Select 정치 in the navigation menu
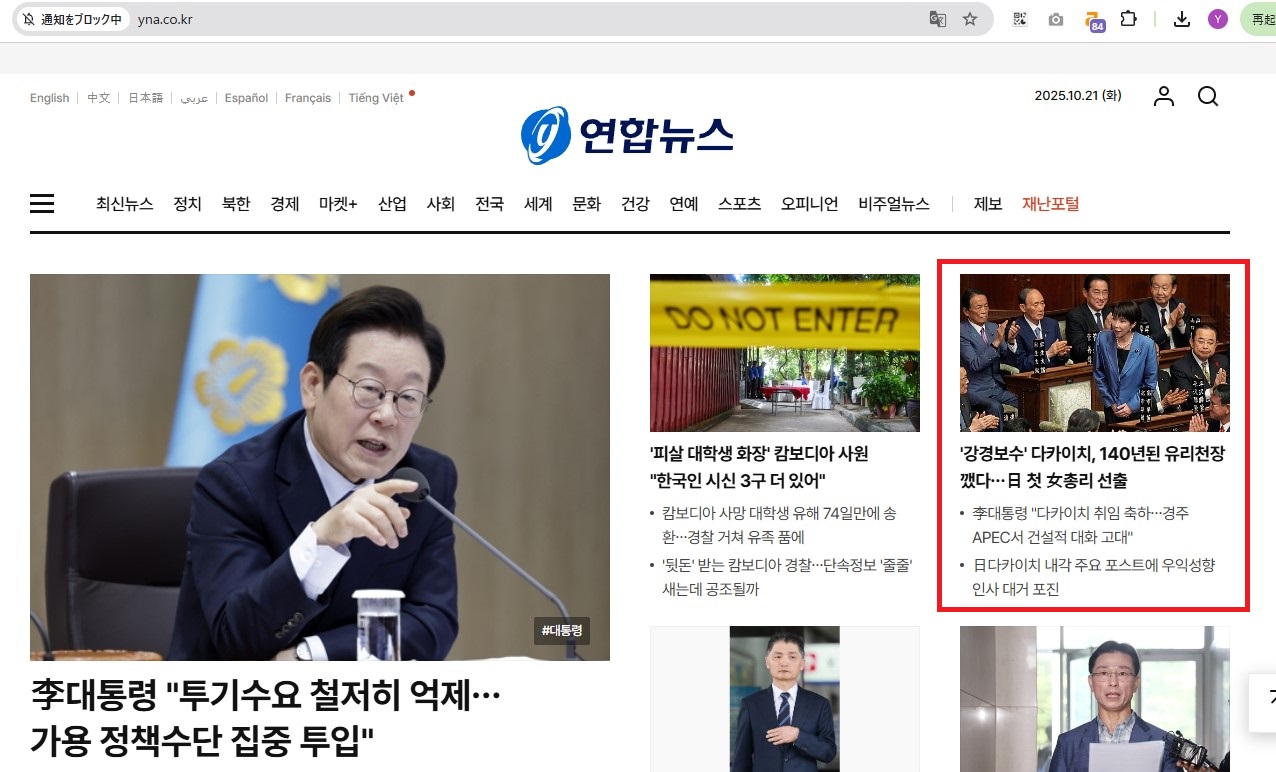This screenshot has width=1276, height=772. coord(187,204)
